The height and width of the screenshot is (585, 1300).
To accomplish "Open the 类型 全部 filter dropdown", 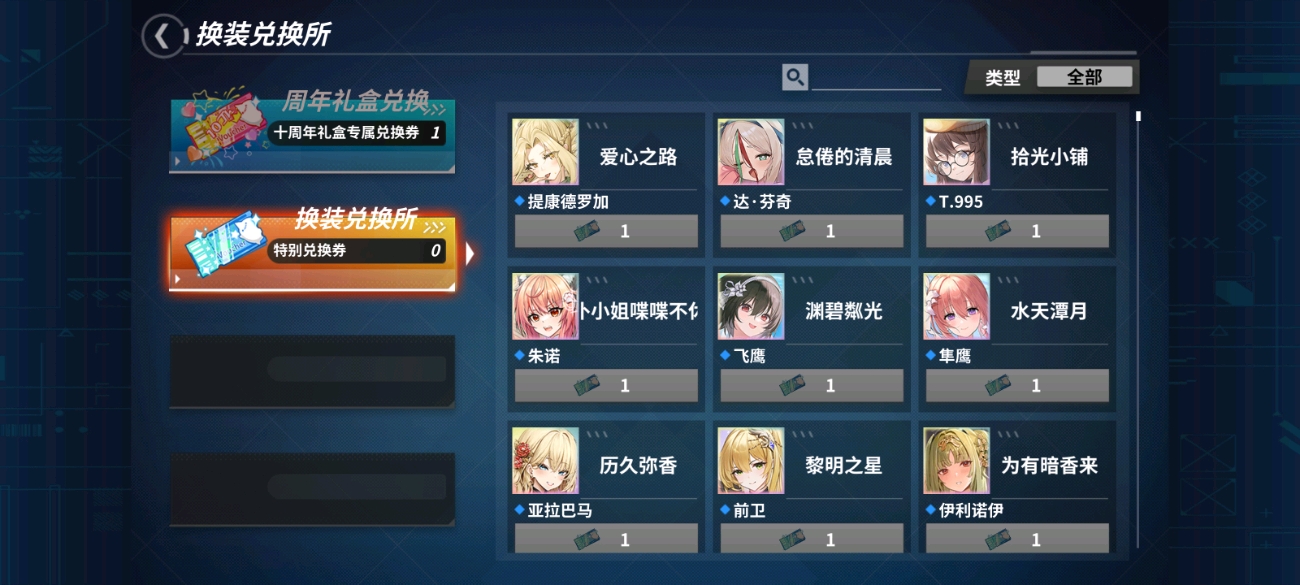I will [1085, 77].
